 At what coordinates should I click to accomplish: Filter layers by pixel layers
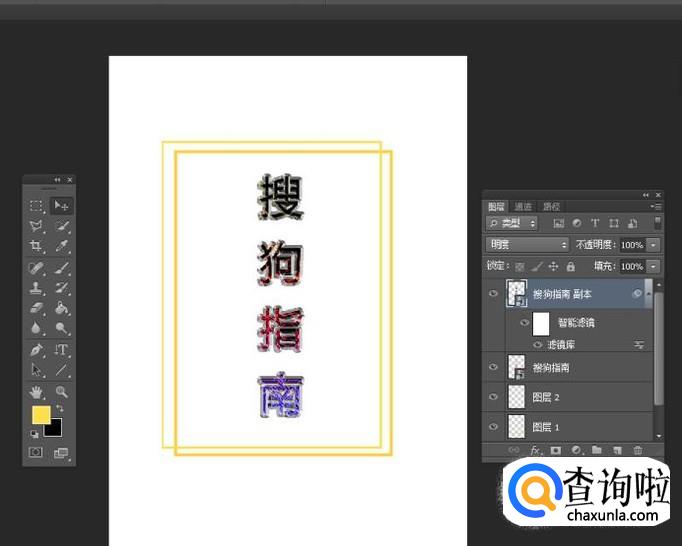click(x=559, y=224)
